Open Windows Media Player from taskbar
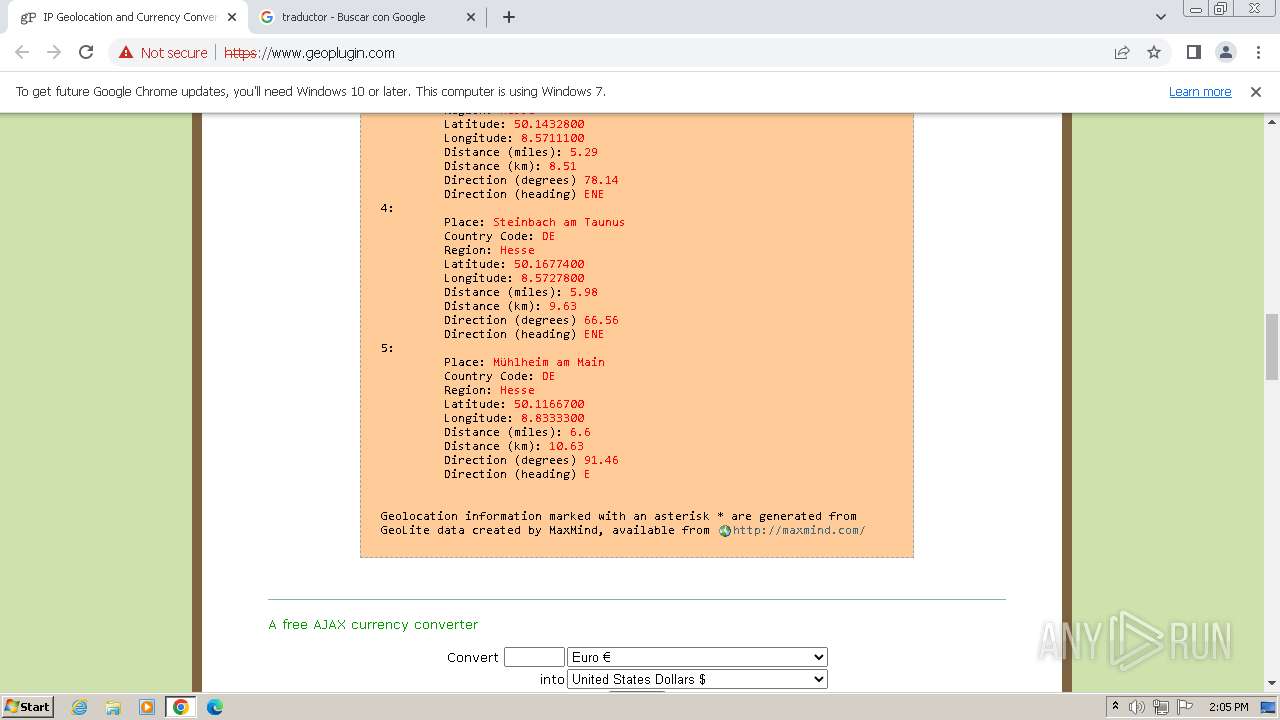 tap(147, 707)
